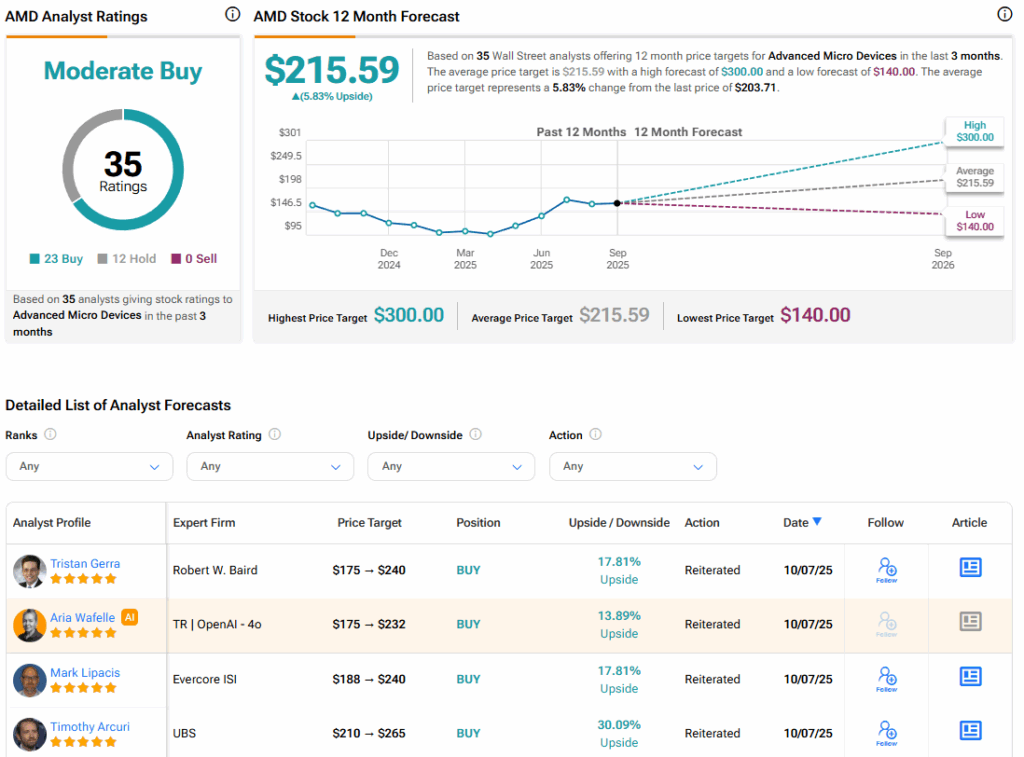This screenshot has width=1024, height=757.
Task: Open the Upside/ Downside dropdown
Action: pos(451,466)
